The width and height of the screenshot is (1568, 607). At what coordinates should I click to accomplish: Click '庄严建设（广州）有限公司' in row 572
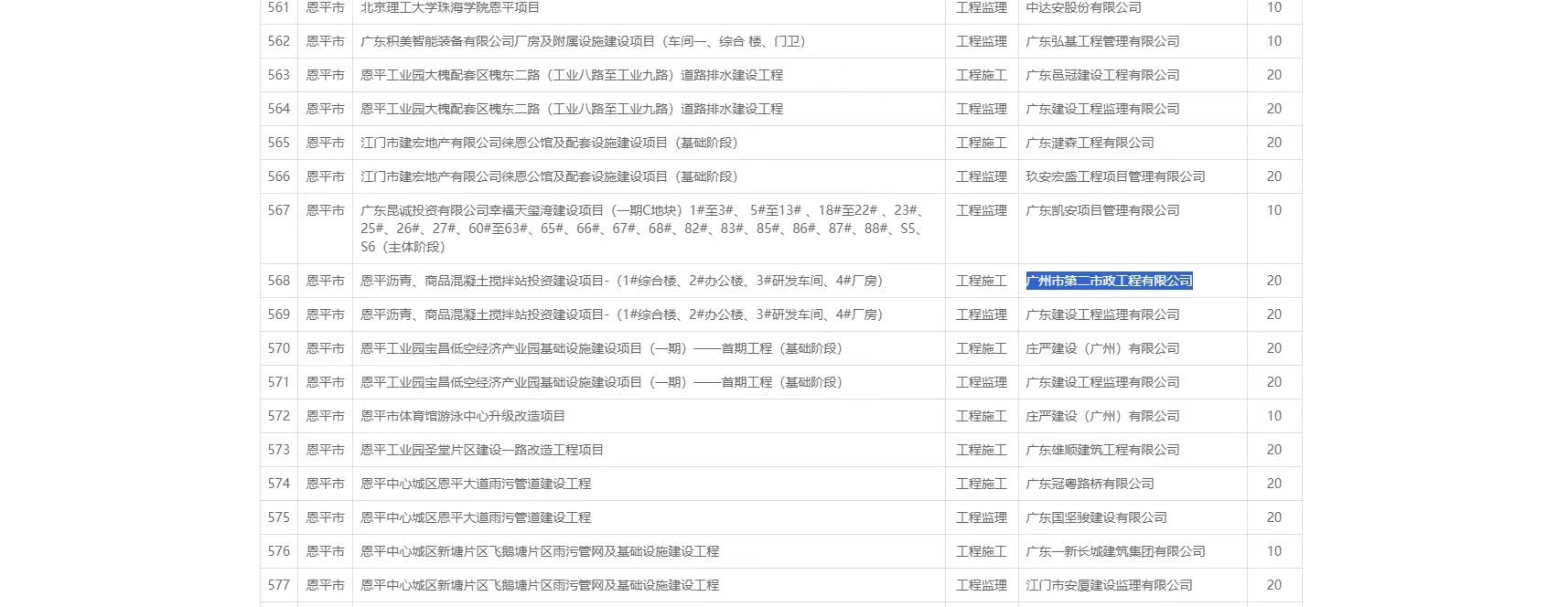click(x=1102, y=416)
